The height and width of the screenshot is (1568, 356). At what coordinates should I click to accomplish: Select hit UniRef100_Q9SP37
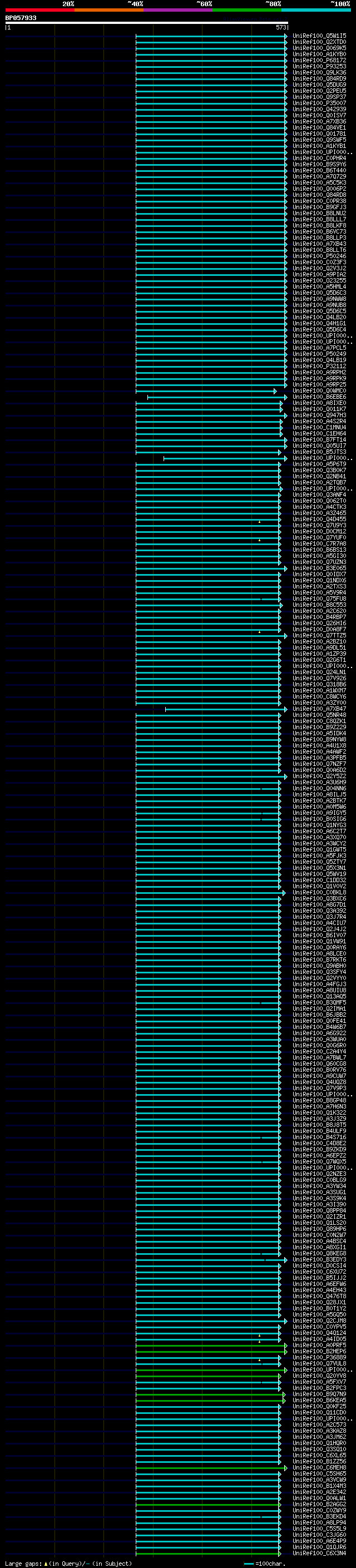pyautogui.click(x=319, y=97)
